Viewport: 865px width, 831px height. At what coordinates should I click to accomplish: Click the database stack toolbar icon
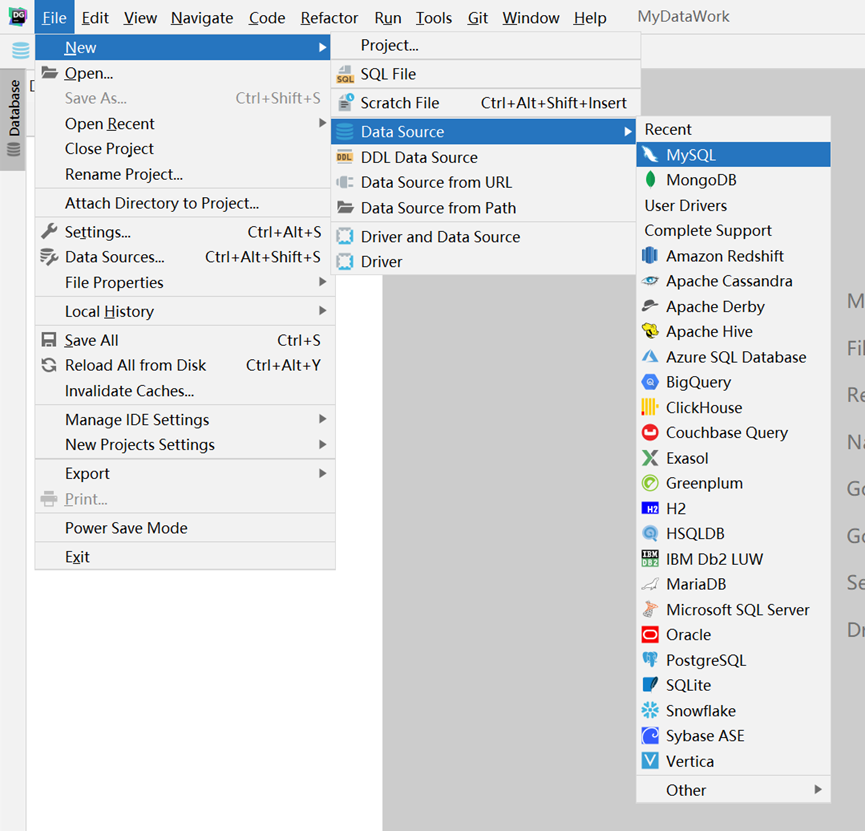(x=21, y=50)
